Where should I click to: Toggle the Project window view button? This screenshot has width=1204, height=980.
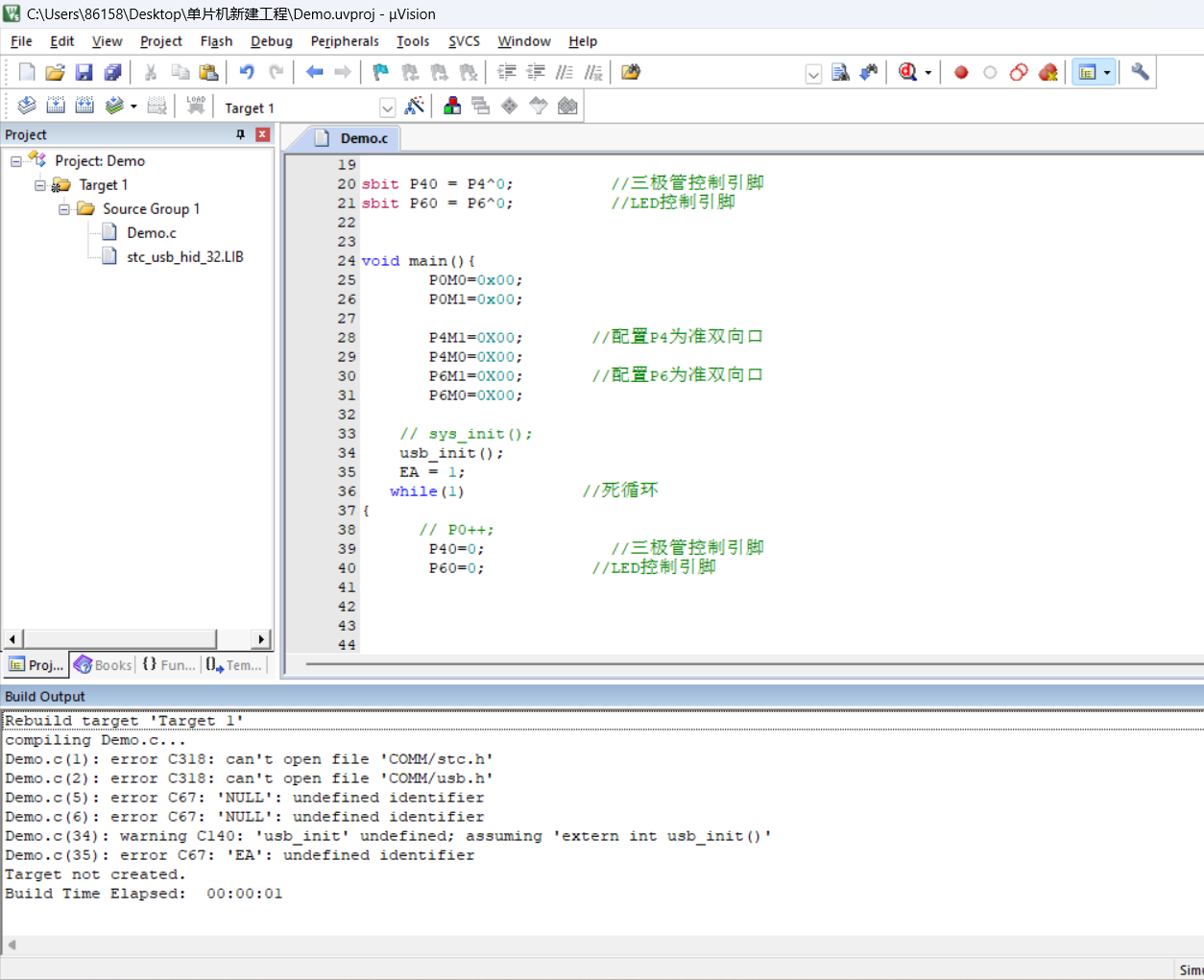pyautogui.click(x=1087, y=72)
